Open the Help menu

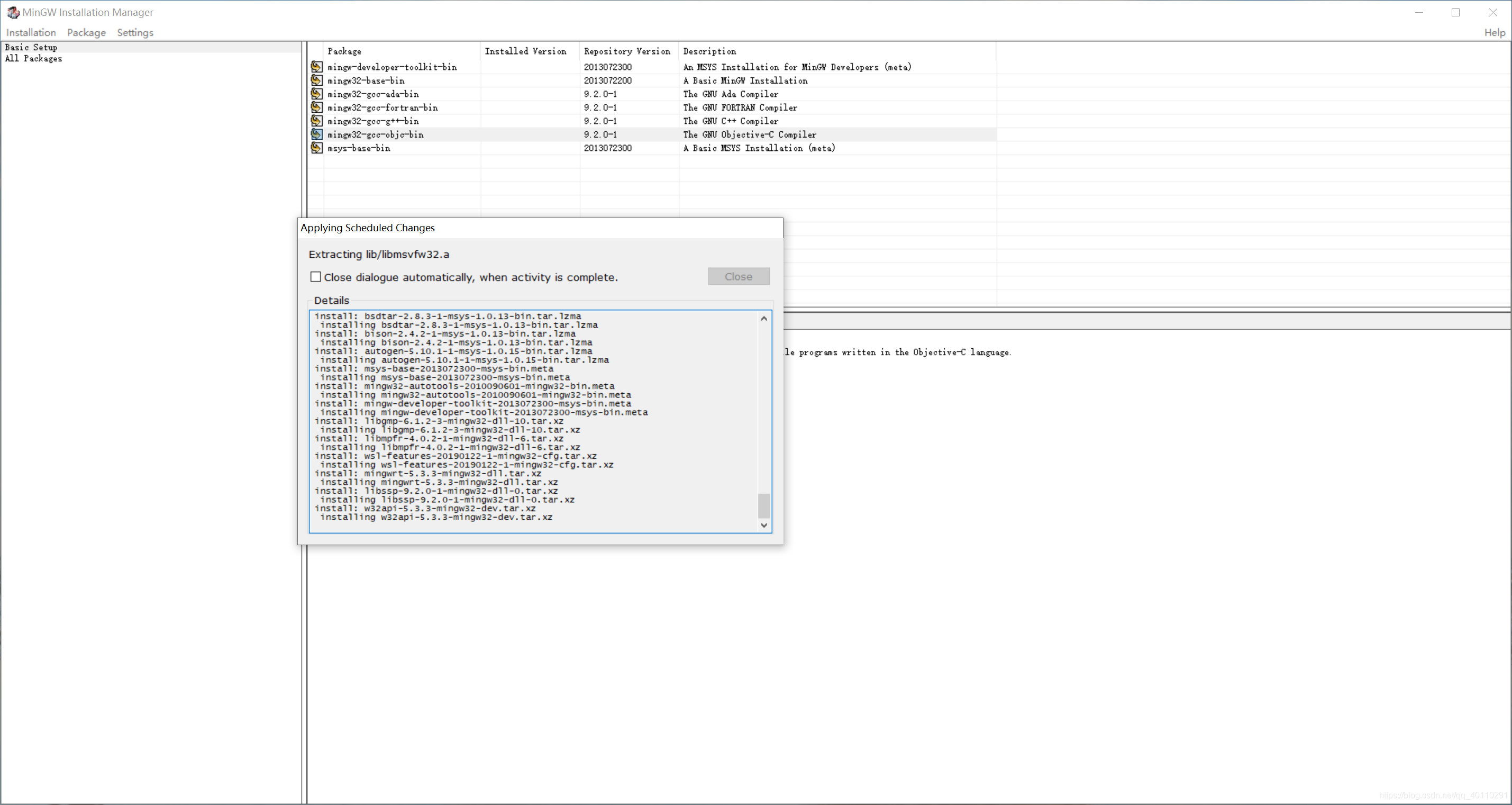tap(1495, 32)
